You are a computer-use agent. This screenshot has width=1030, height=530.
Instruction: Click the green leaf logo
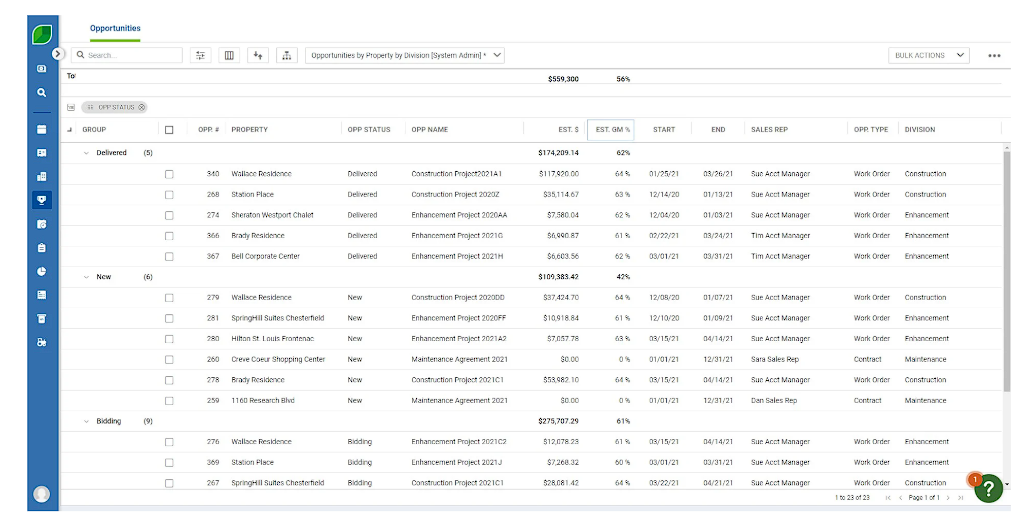(x=42, y=33)
